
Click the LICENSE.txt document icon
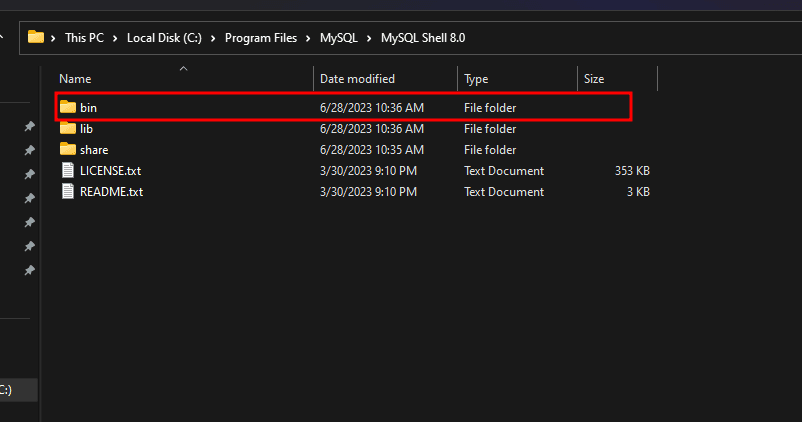(68, 170)
